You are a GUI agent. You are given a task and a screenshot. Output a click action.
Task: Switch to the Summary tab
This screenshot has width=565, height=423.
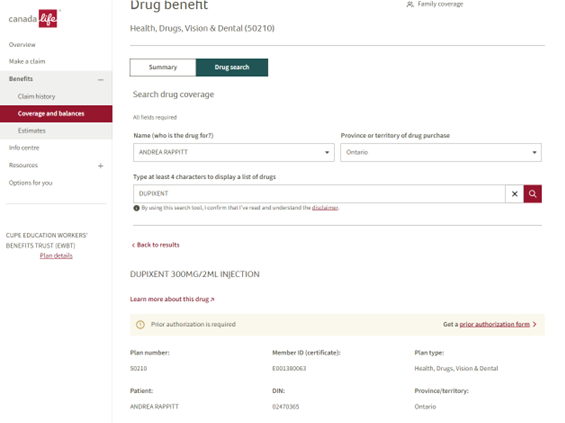tap(163, 67)
